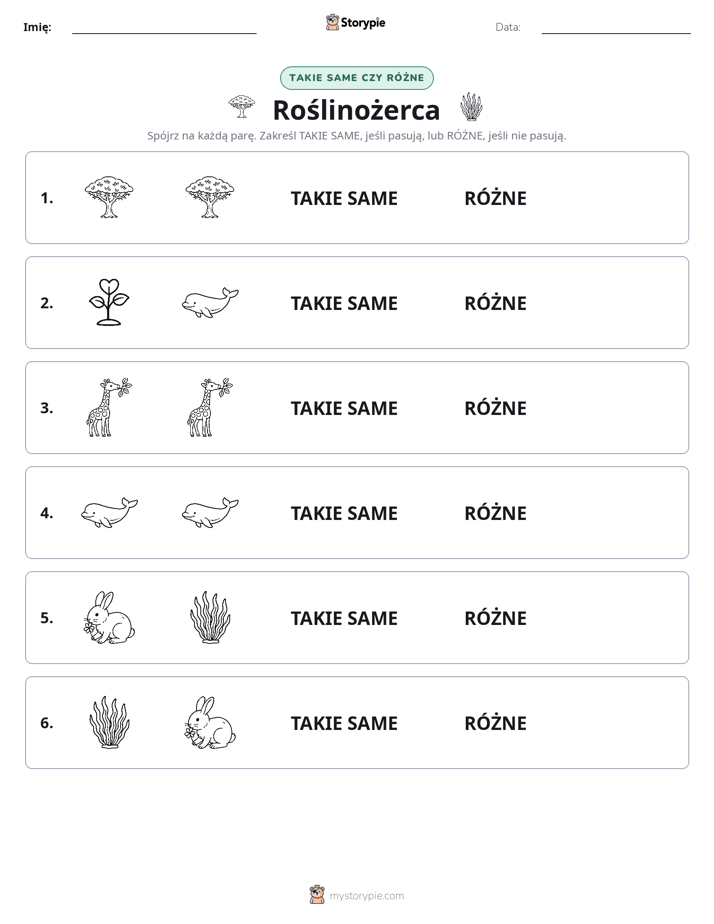Click the TAKIE SAME CZY RÓŻNE badge
This screenshot has height=924, width=714.
click(x=357, y=78)
